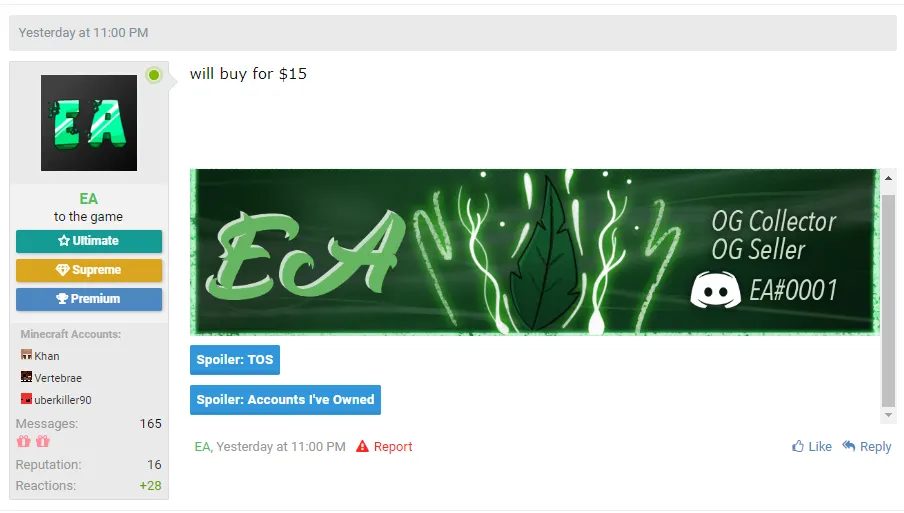The image size is (904, 513).
Task: Click the Like thumbs-up icon
Action: (798, 446)
